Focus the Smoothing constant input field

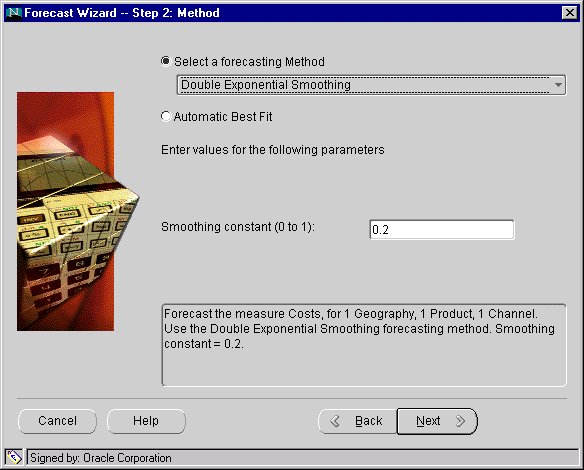442,229
